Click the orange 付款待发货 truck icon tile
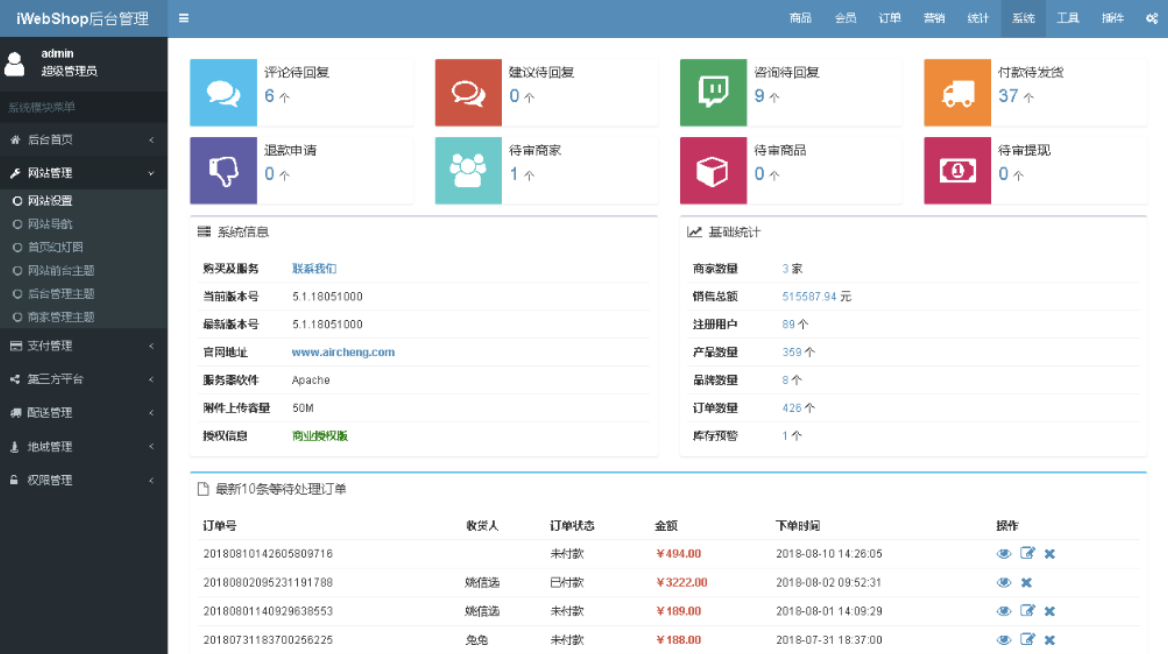This screenshot has height=654, width=1168. [x=957, y=92]
